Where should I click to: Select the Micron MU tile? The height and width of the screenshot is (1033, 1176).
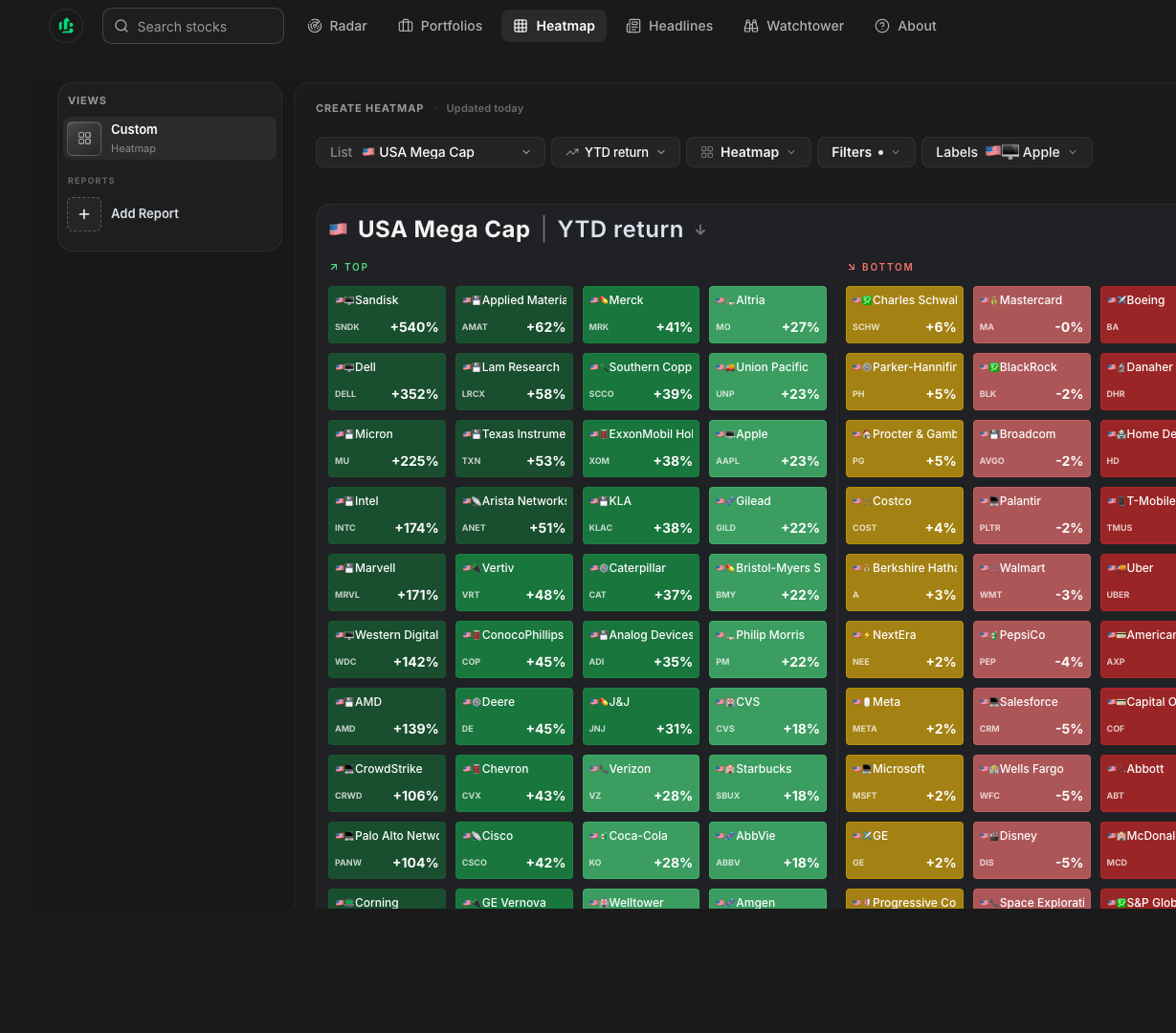[387, 448]
